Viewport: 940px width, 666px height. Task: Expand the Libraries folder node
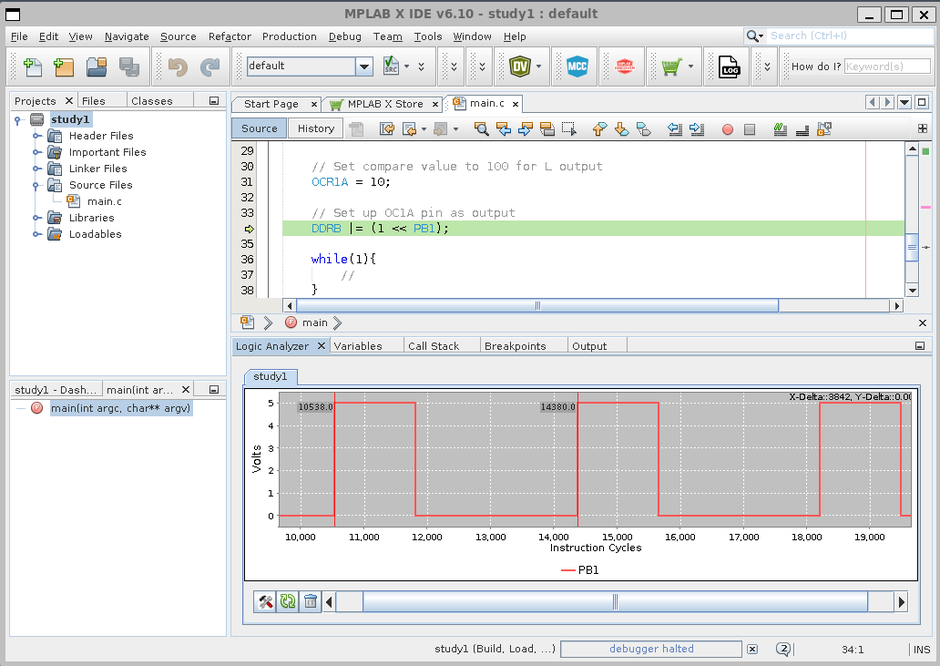(x=37, y=218)
